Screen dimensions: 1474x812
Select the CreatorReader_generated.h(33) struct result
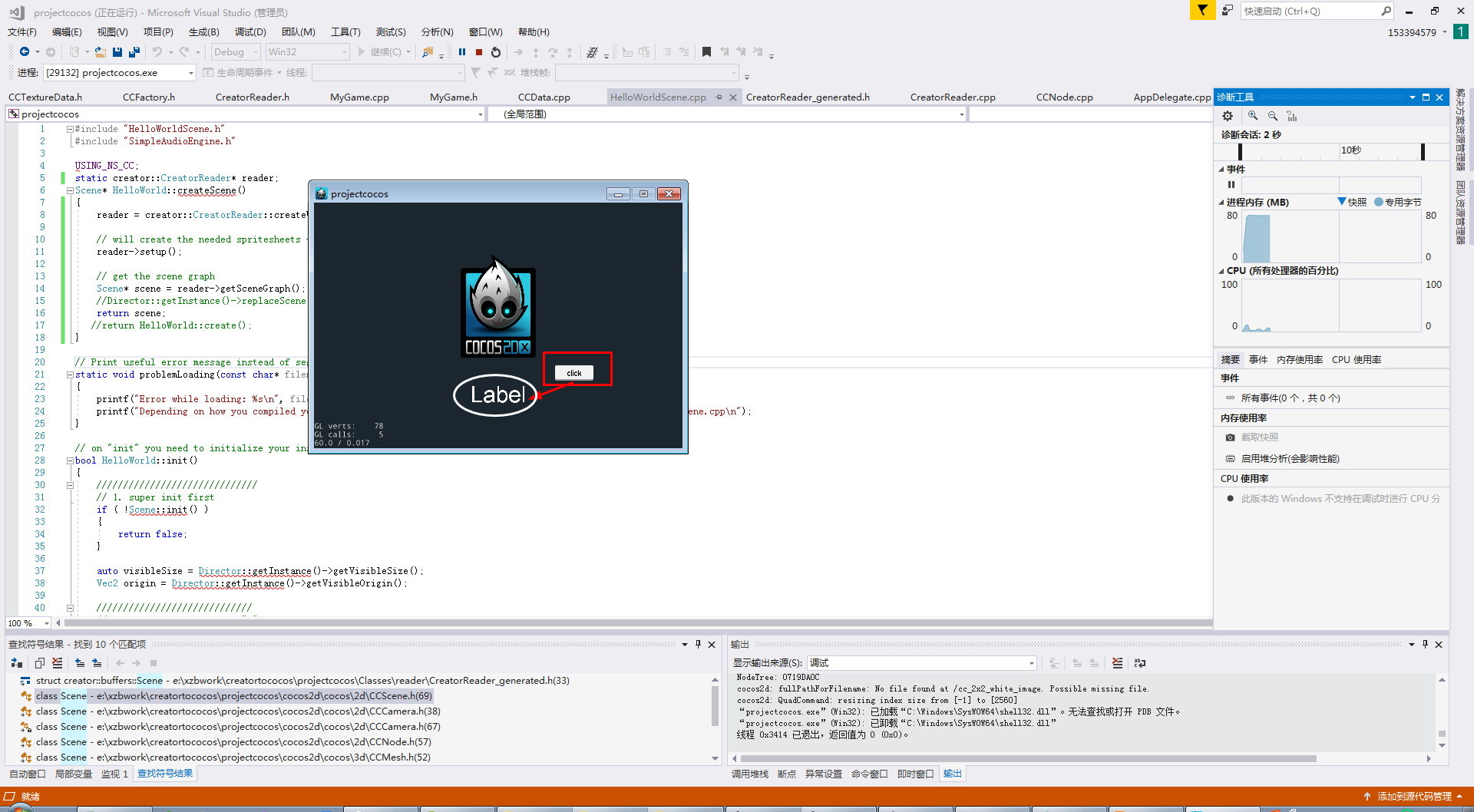point(302,681)
